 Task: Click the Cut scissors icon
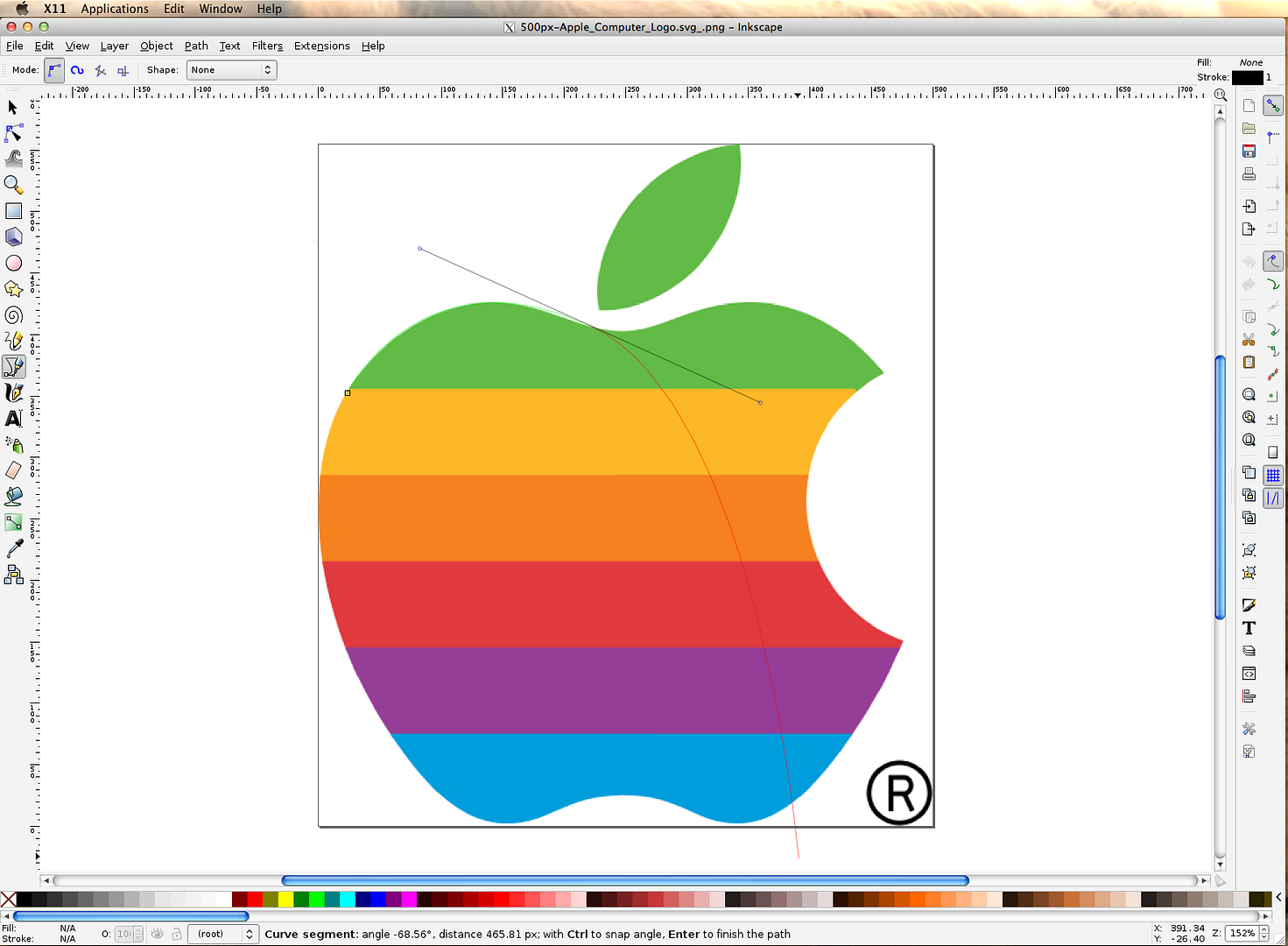[1249, 339]
